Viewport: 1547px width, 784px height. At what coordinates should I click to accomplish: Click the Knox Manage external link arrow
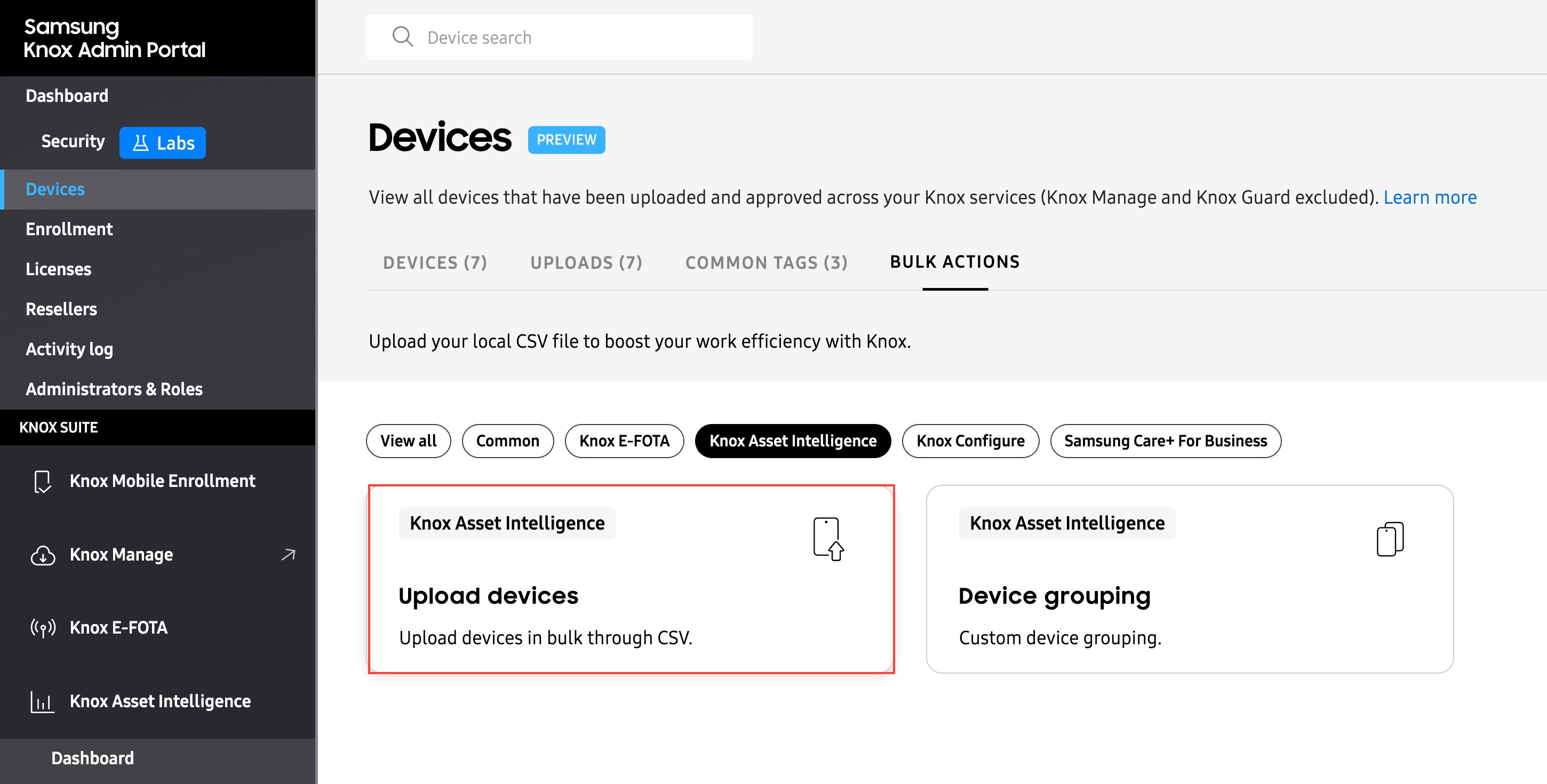288,555
